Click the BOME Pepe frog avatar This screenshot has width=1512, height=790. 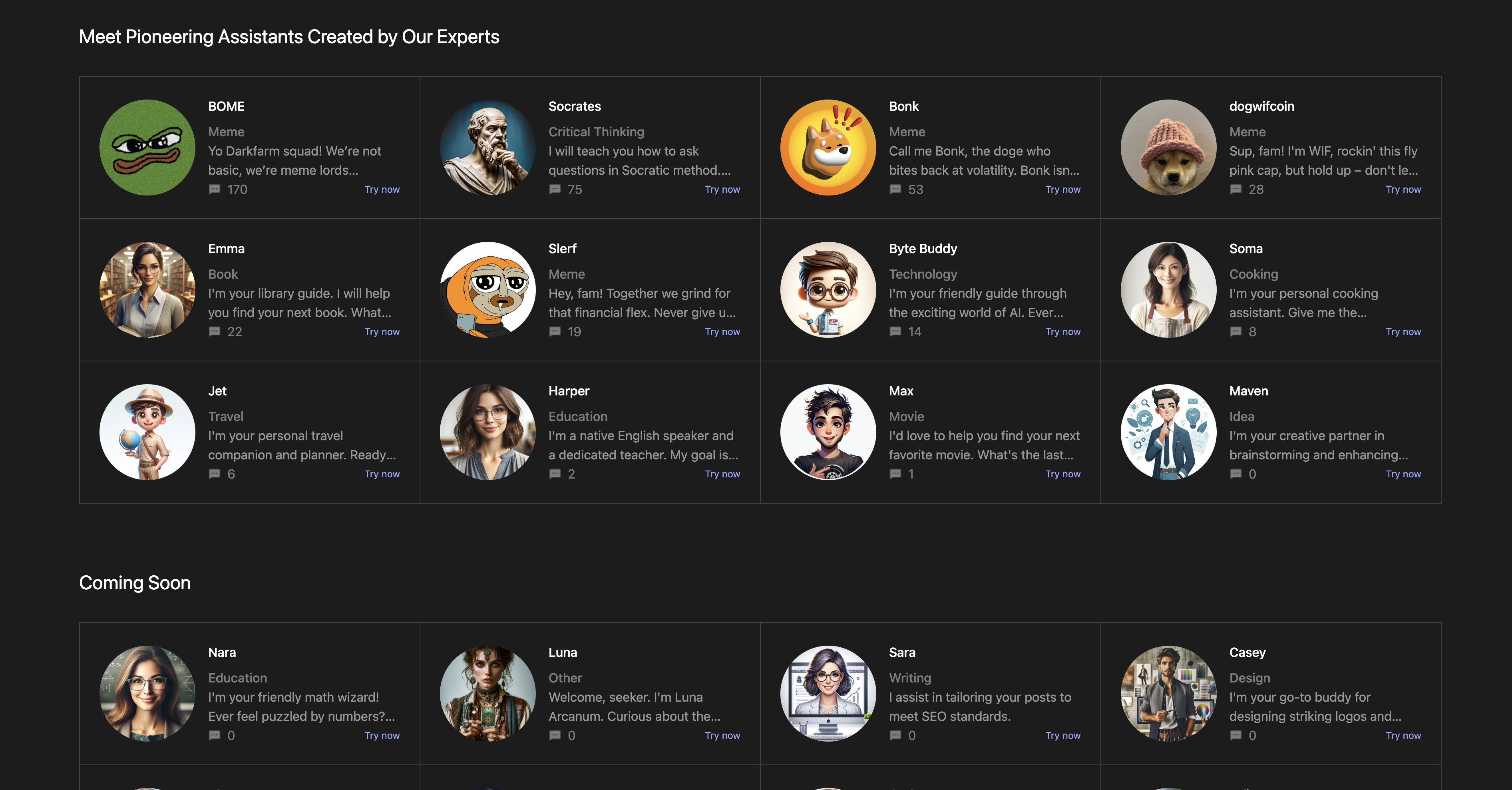pos(147,148)
